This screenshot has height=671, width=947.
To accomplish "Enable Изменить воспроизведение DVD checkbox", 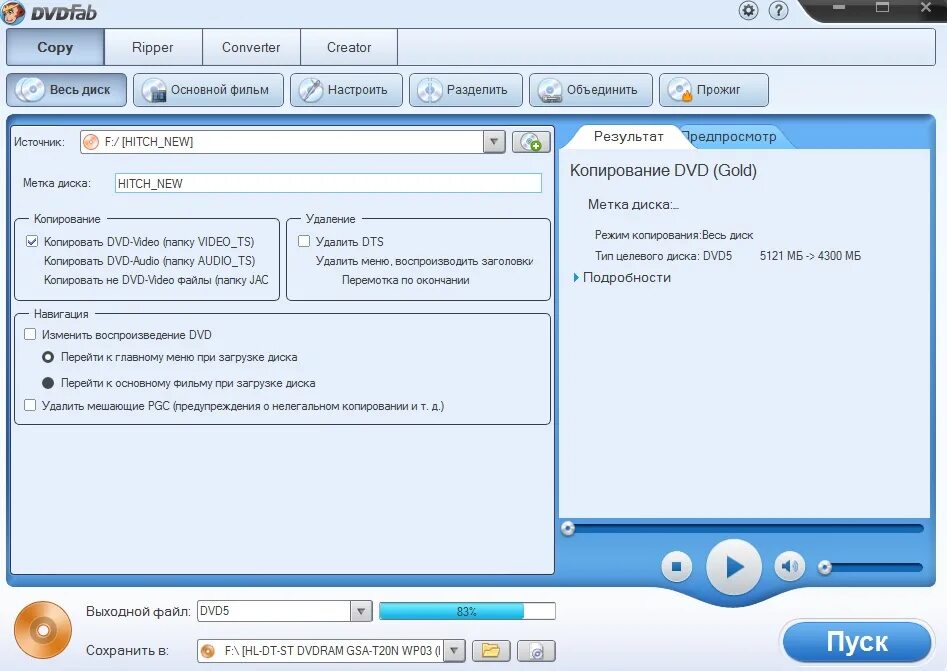I will pos(30,334).
